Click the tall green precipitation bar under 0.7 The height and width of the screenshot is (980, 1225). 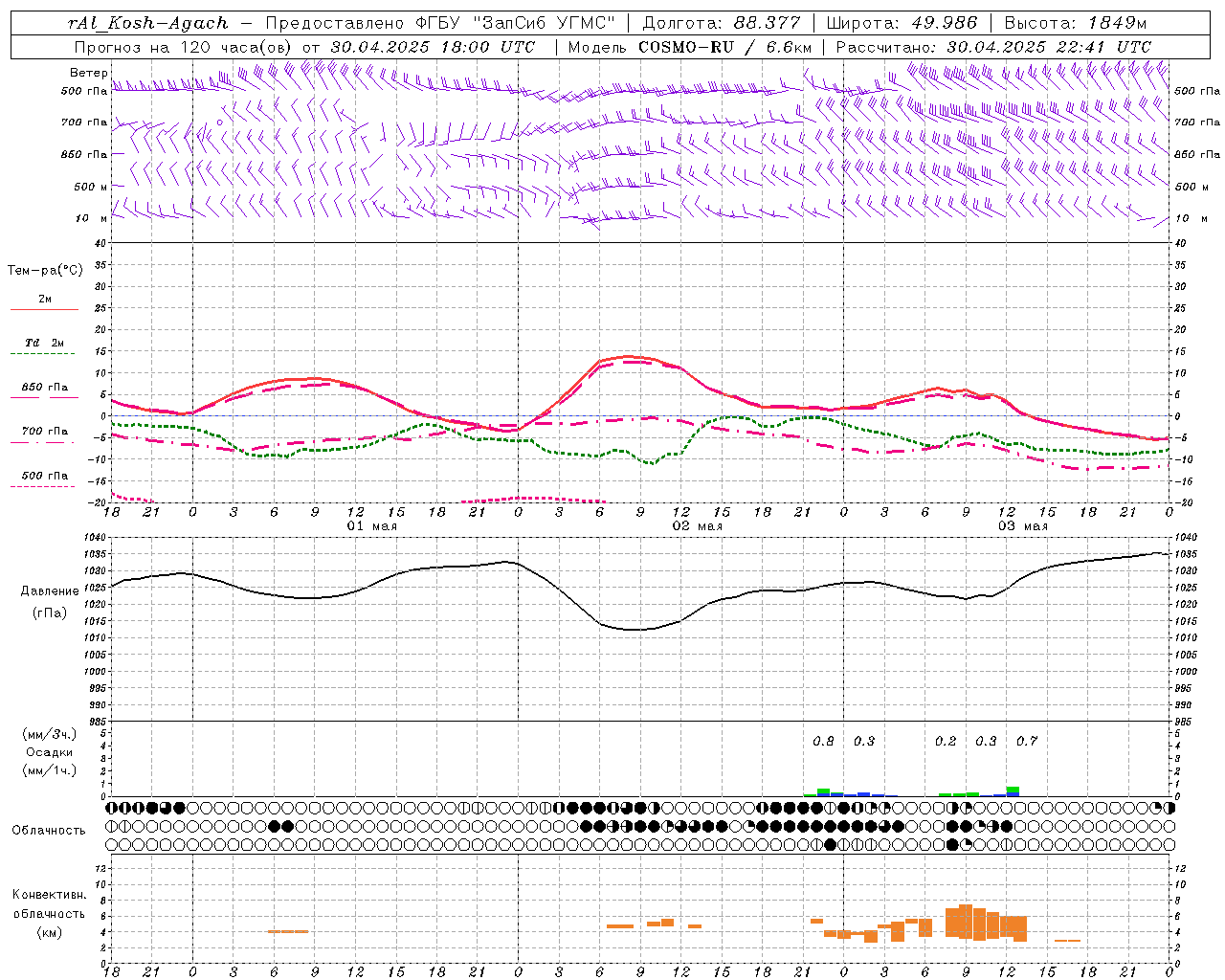pyautogui.click(x=1013, y=790)
